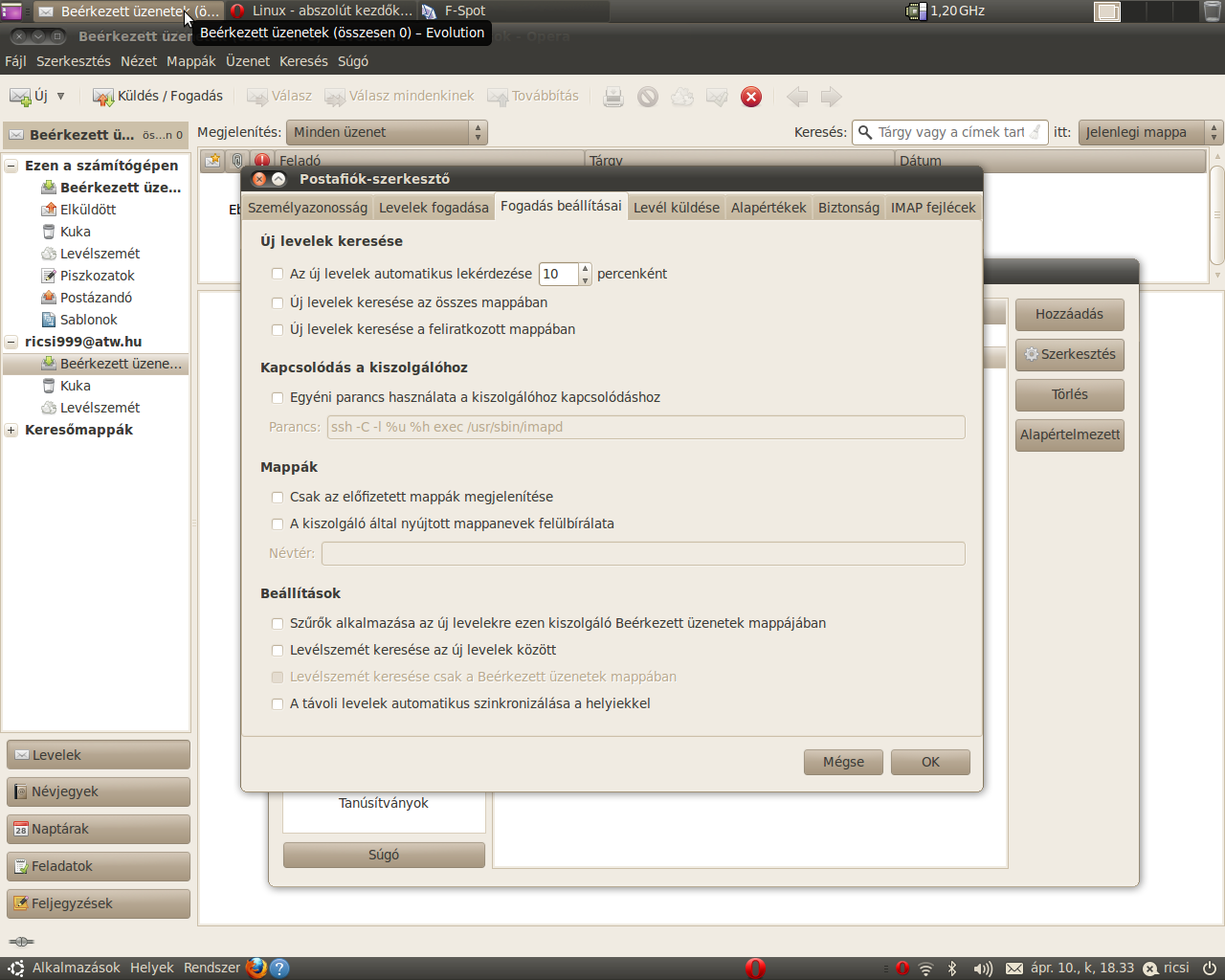Image resolution: width=1225 pixels, height=980 pixels.
Task: Switch to Levél küldése tab
Action: (677, 208)
